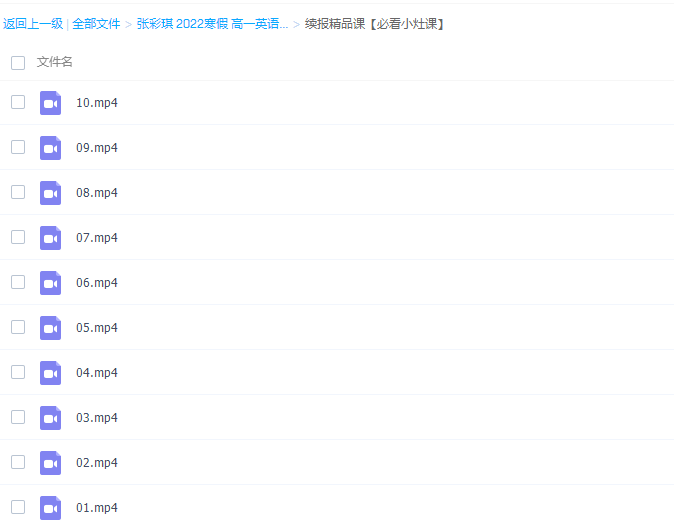Viewport: 674px width, 523px height.
Task: Open the 09.mp4 file name
Action: (97, 148)
